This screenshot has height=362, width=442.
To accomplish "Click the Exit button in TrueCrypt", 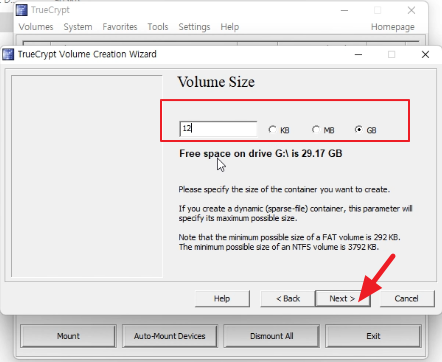I will coord(373,336).
